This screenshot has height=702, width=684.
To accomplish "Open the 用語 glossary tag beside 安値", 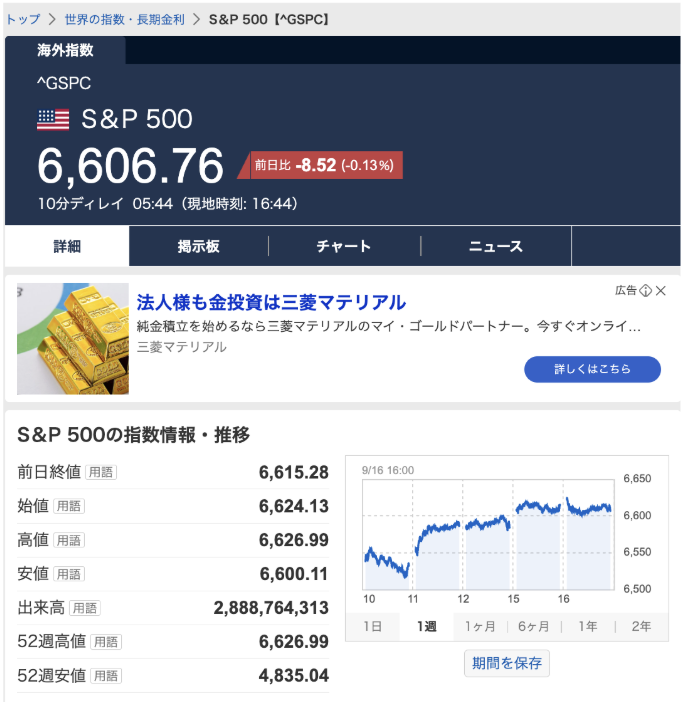I will [68, 574].
